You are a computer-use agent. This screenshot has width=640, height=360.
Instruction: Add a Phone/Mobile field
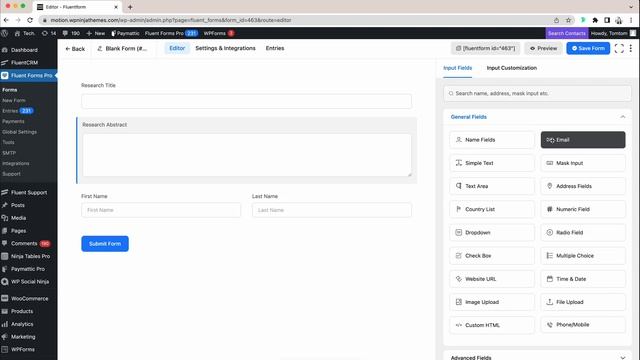coord(583,325)
